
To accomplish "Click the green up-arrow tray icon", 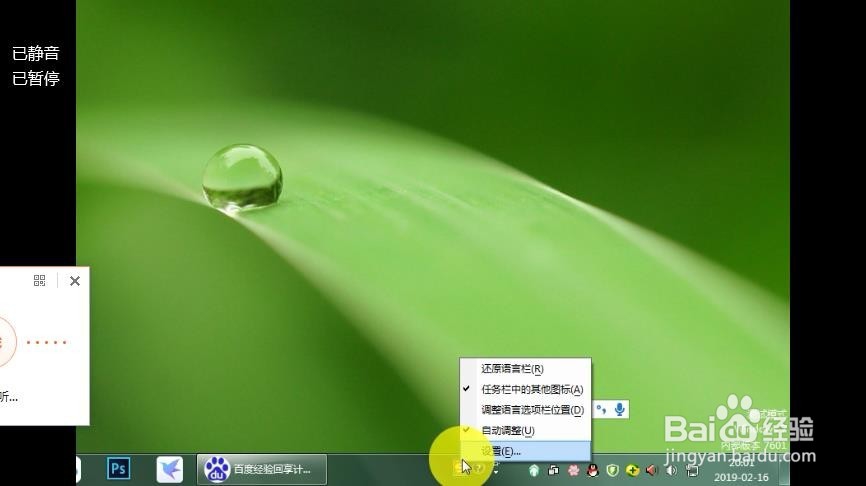I will [534, 471].
